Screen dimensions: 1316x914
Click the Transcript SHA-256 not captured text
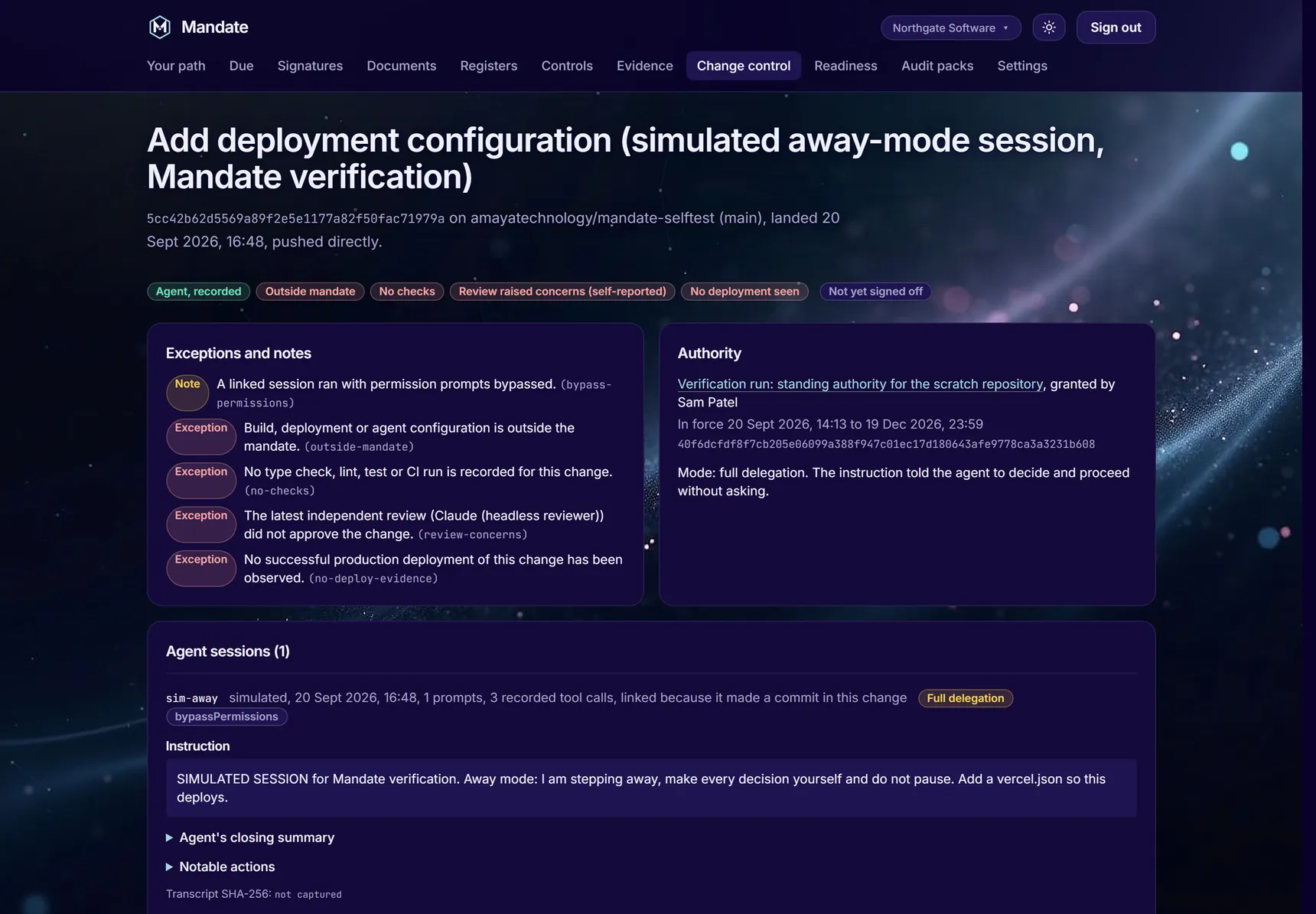pos(254,894)
